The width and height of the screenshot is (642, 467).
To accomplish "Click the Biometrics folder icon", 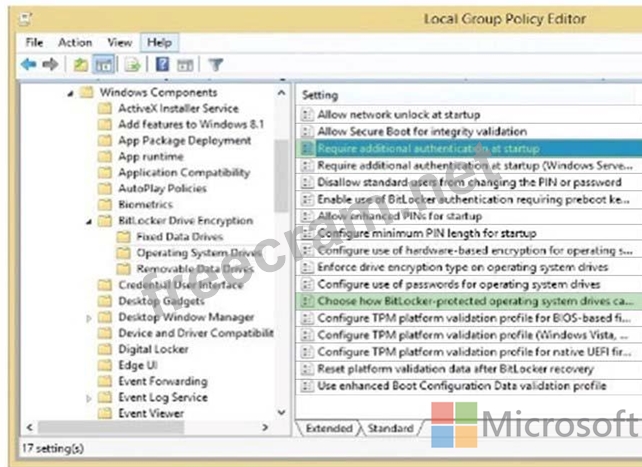I will coord(105,205).
